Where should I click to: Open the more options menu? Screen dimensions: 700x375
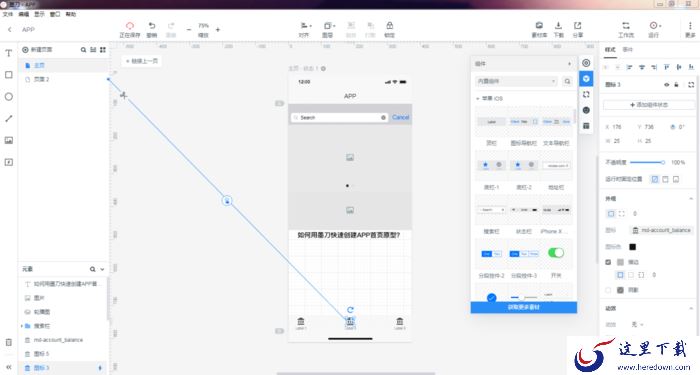pos(690,29)
